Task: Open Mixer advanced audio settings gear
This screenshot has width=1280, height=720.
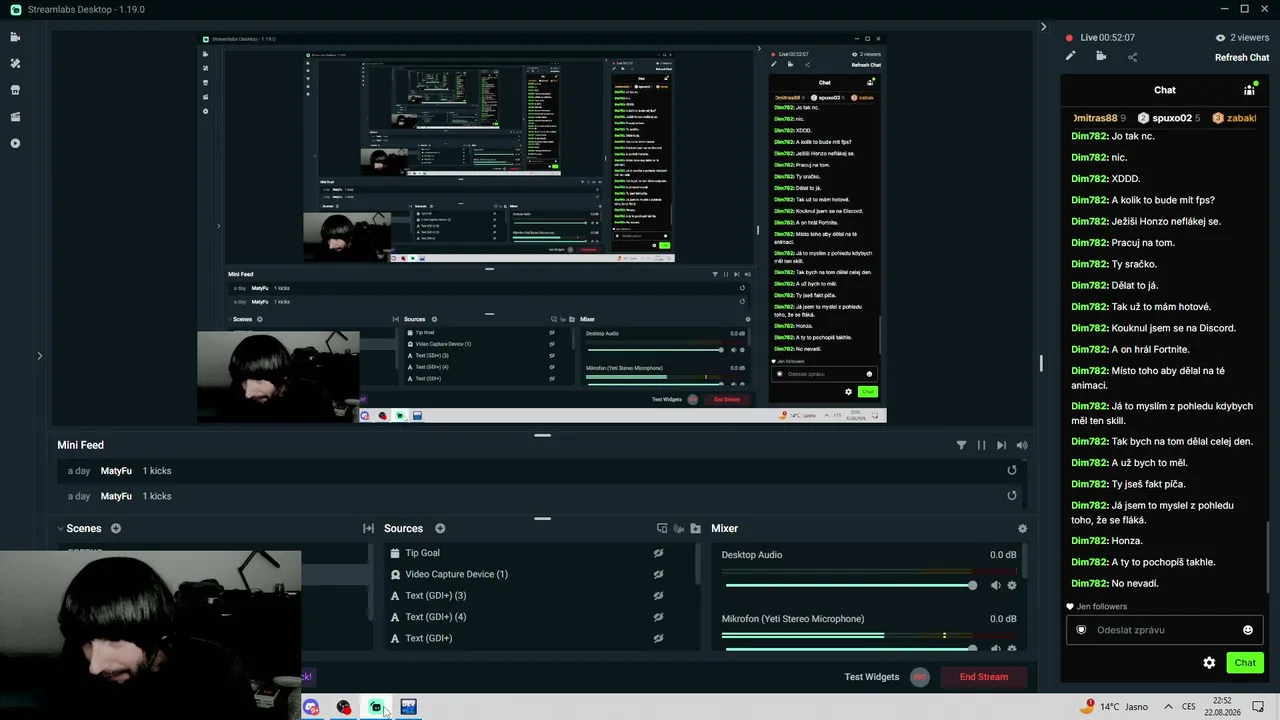Action: coord(1022,528)
